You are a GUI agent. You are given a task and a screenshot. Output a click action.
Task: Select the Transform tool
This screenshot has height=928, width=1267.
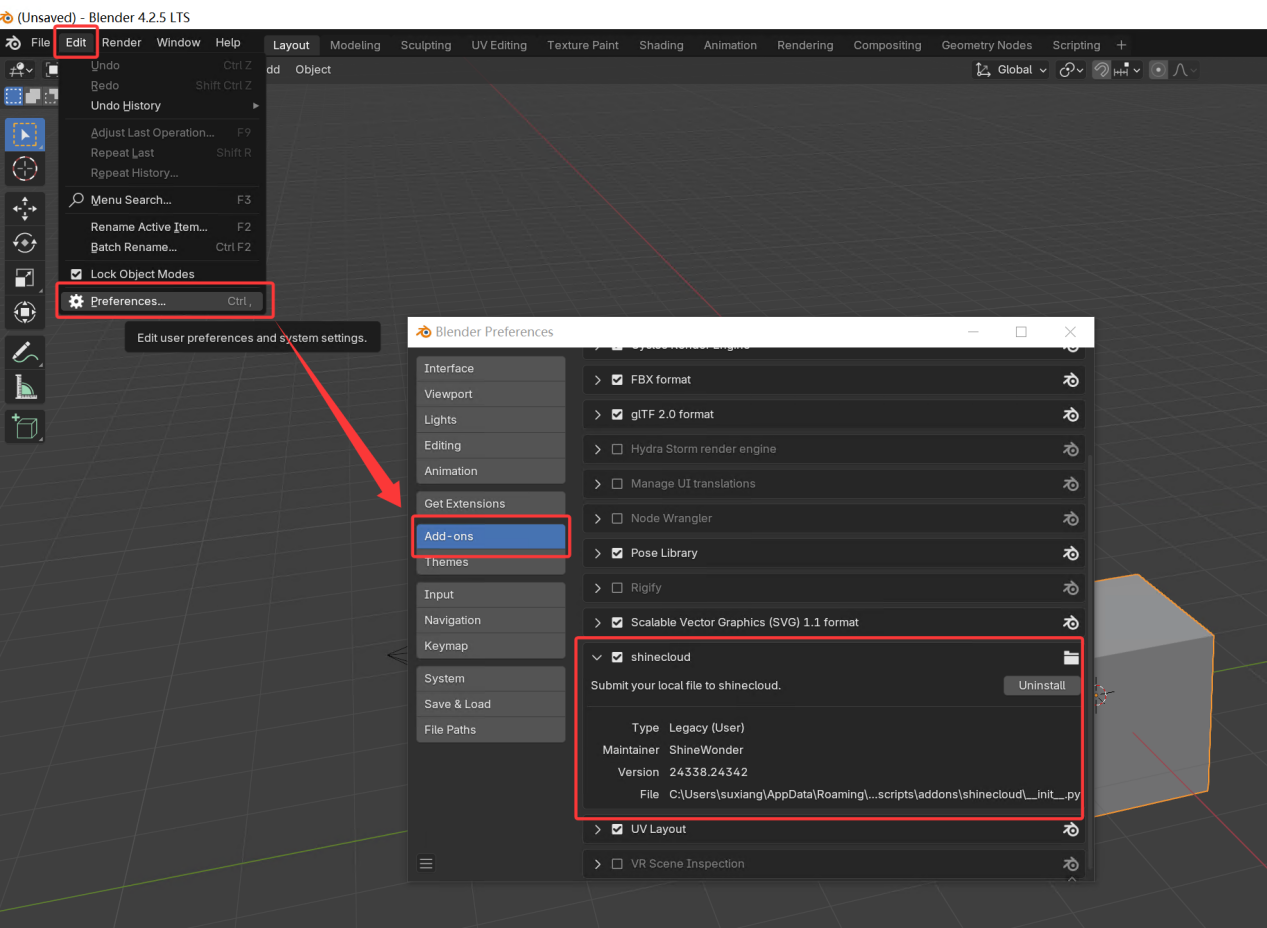coord(25,312)
